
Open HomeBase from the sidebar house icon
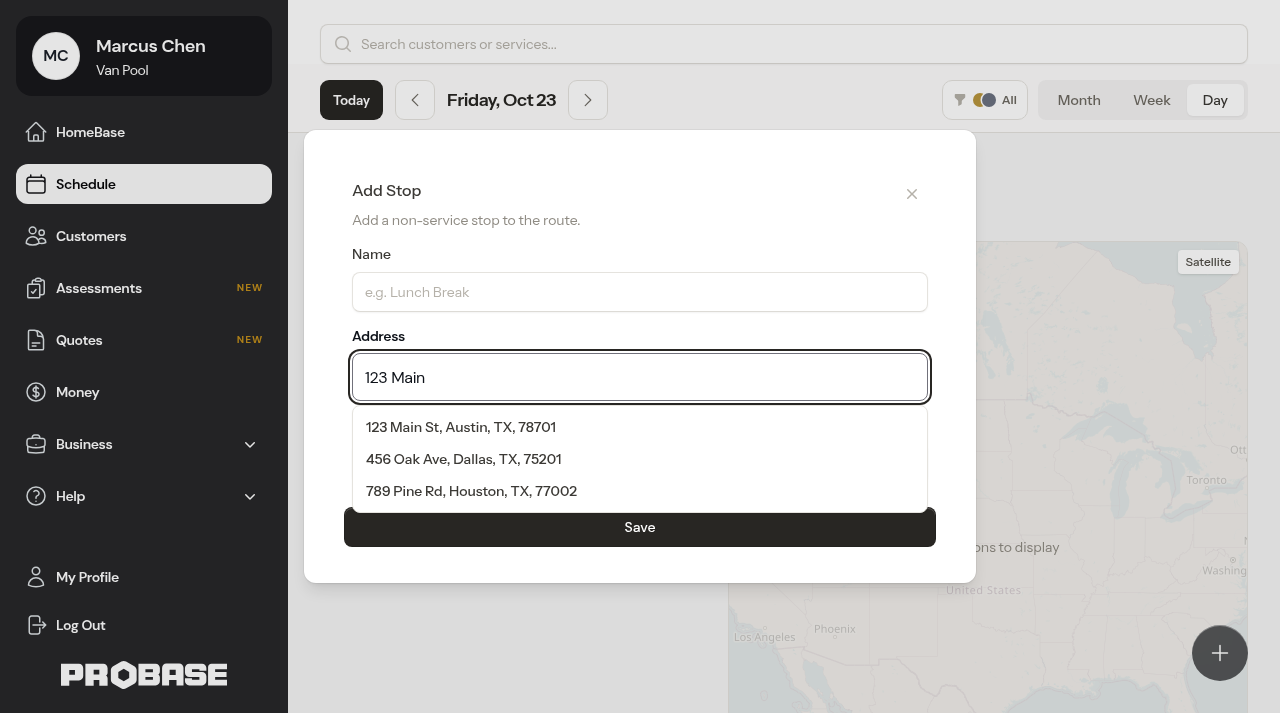tap(36, 132)
